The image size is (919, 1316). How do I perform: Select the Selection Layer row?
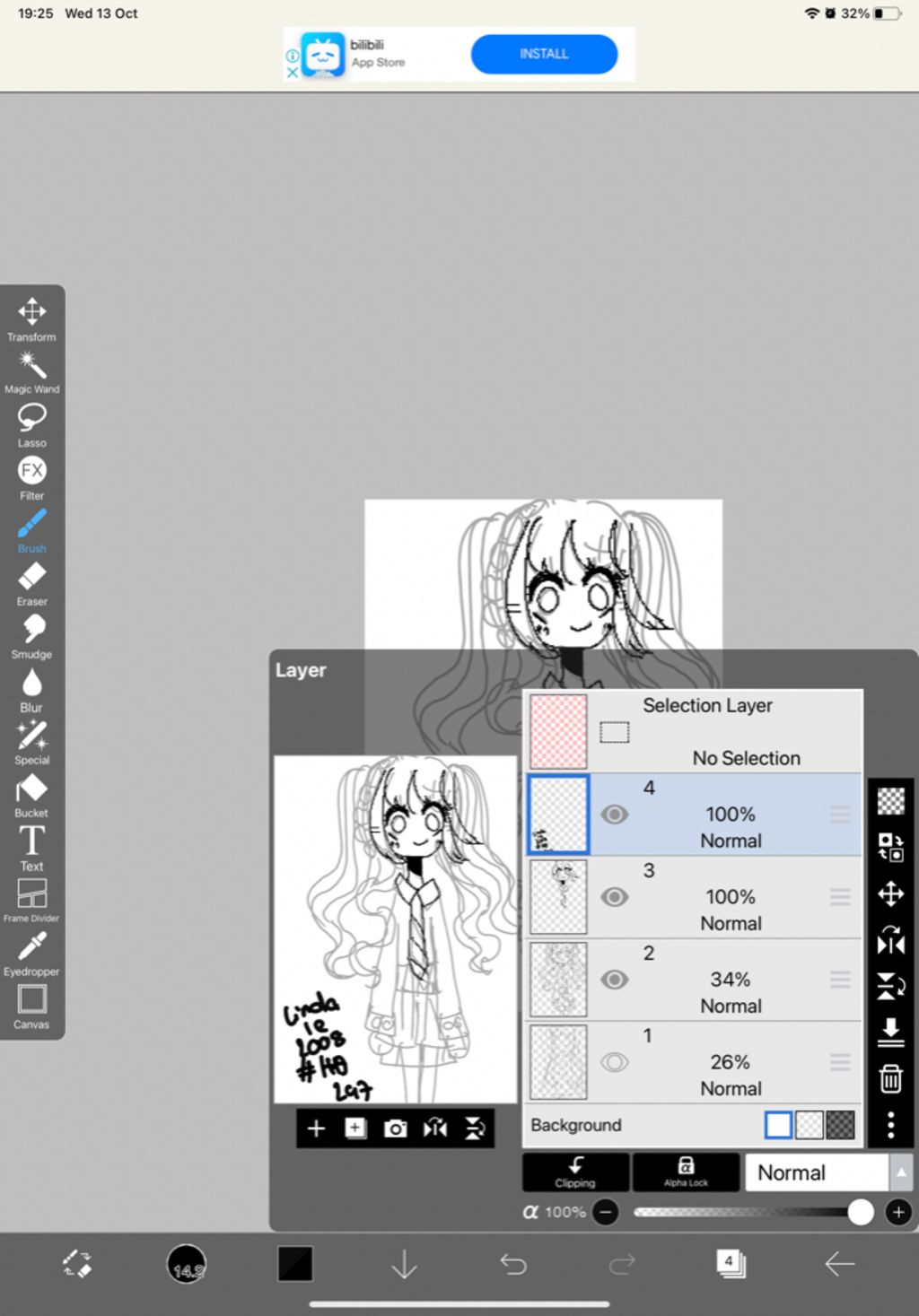coord(693,731)
